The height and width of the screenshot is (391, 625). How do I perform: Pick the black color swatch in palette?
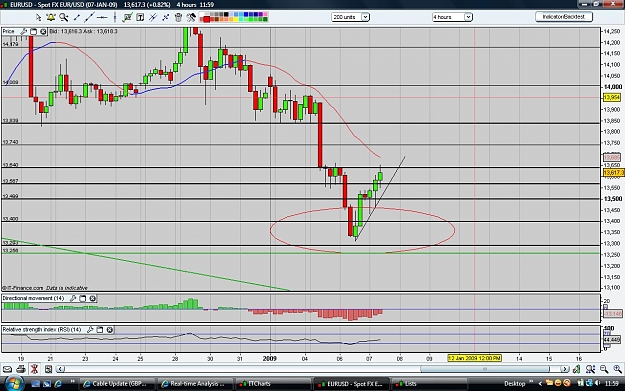pyautogui.click(x=226, y=14)
